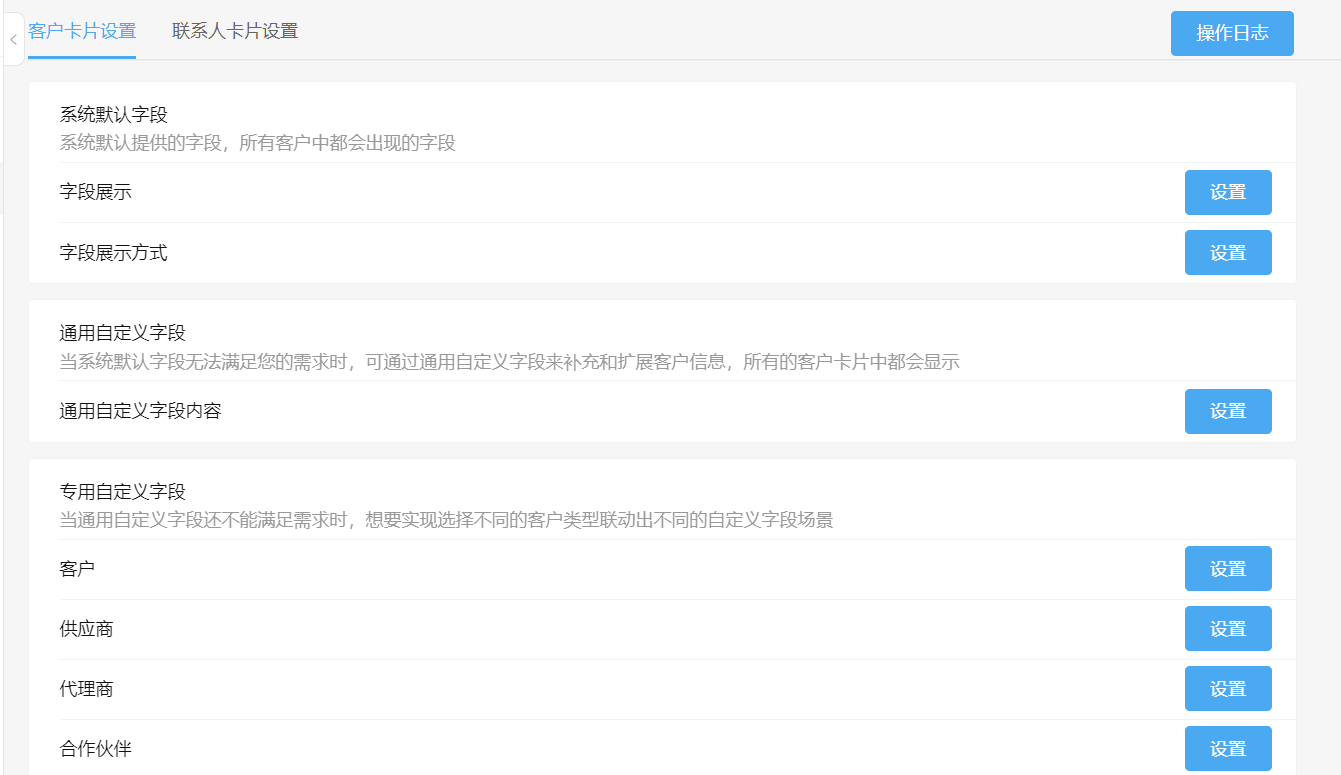Switch to 客户卡片设置 tab
Viewport: 1341px width, 775px height.
(82, 31)
